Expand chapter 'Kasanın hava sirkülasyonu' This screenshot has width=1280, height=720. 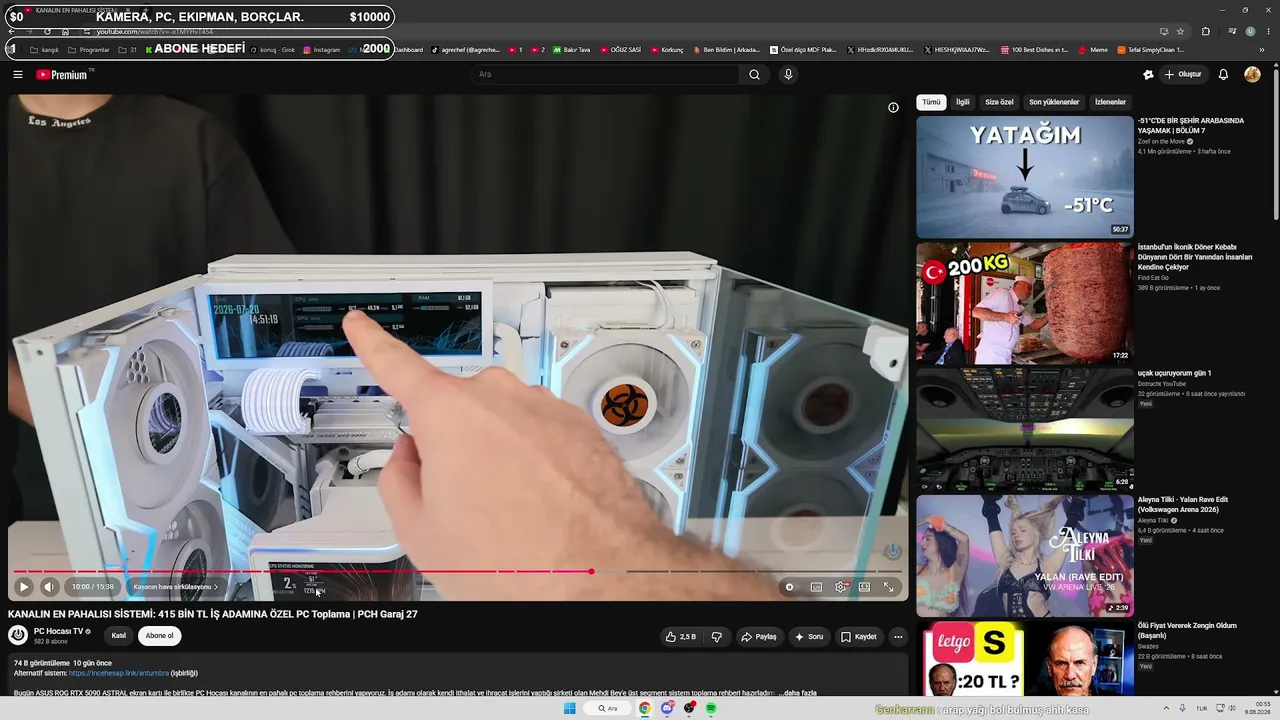[175, 587]
